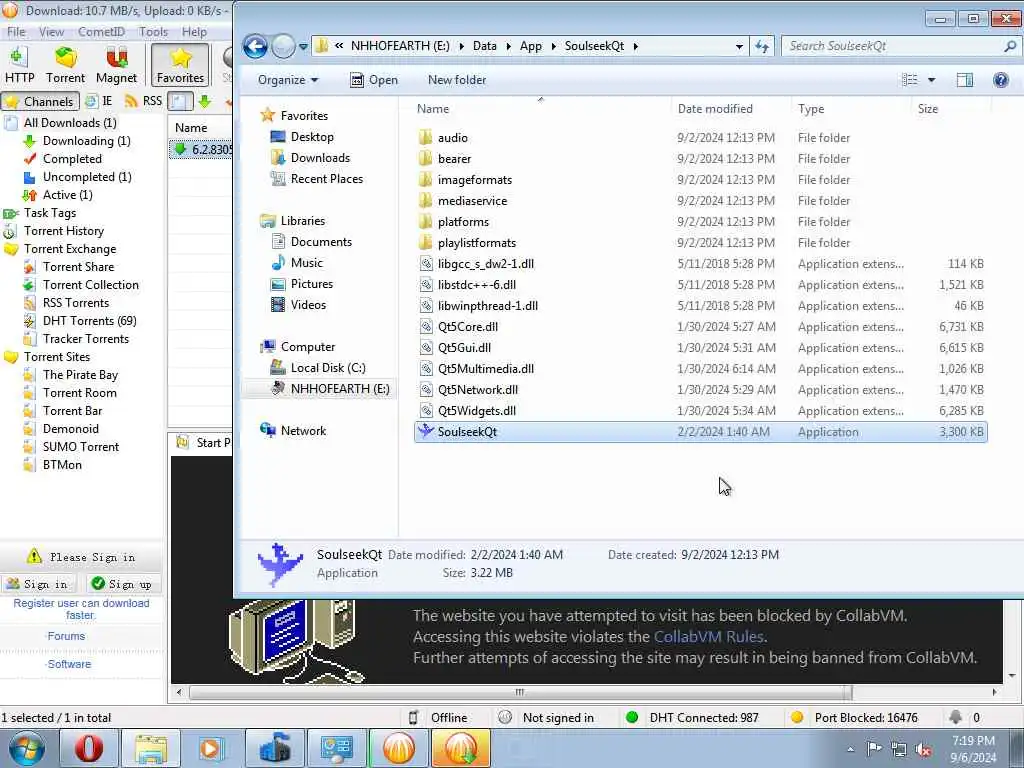Switch to the IE tab in BitComet
1024x768 pixels.
coord(99,101)
